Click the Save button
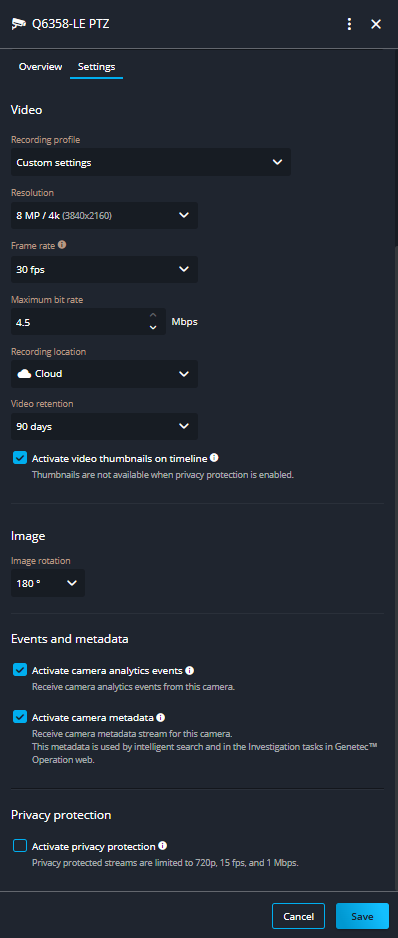The height and width of the screenshot is (938, 398). pyautogui.click(x=362, y=916)
